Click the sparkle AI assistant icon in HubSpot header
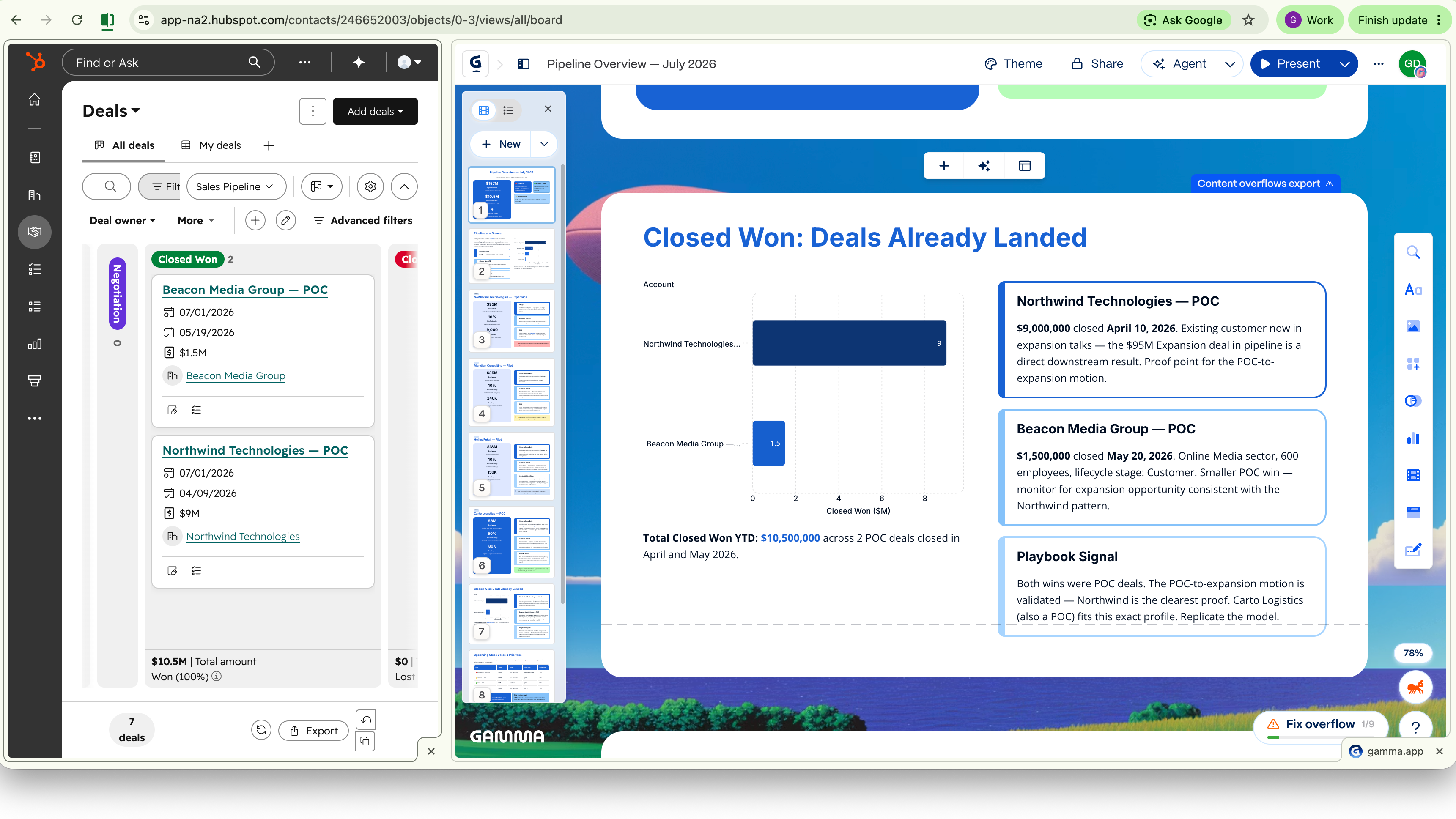 [x=358, y=62]
